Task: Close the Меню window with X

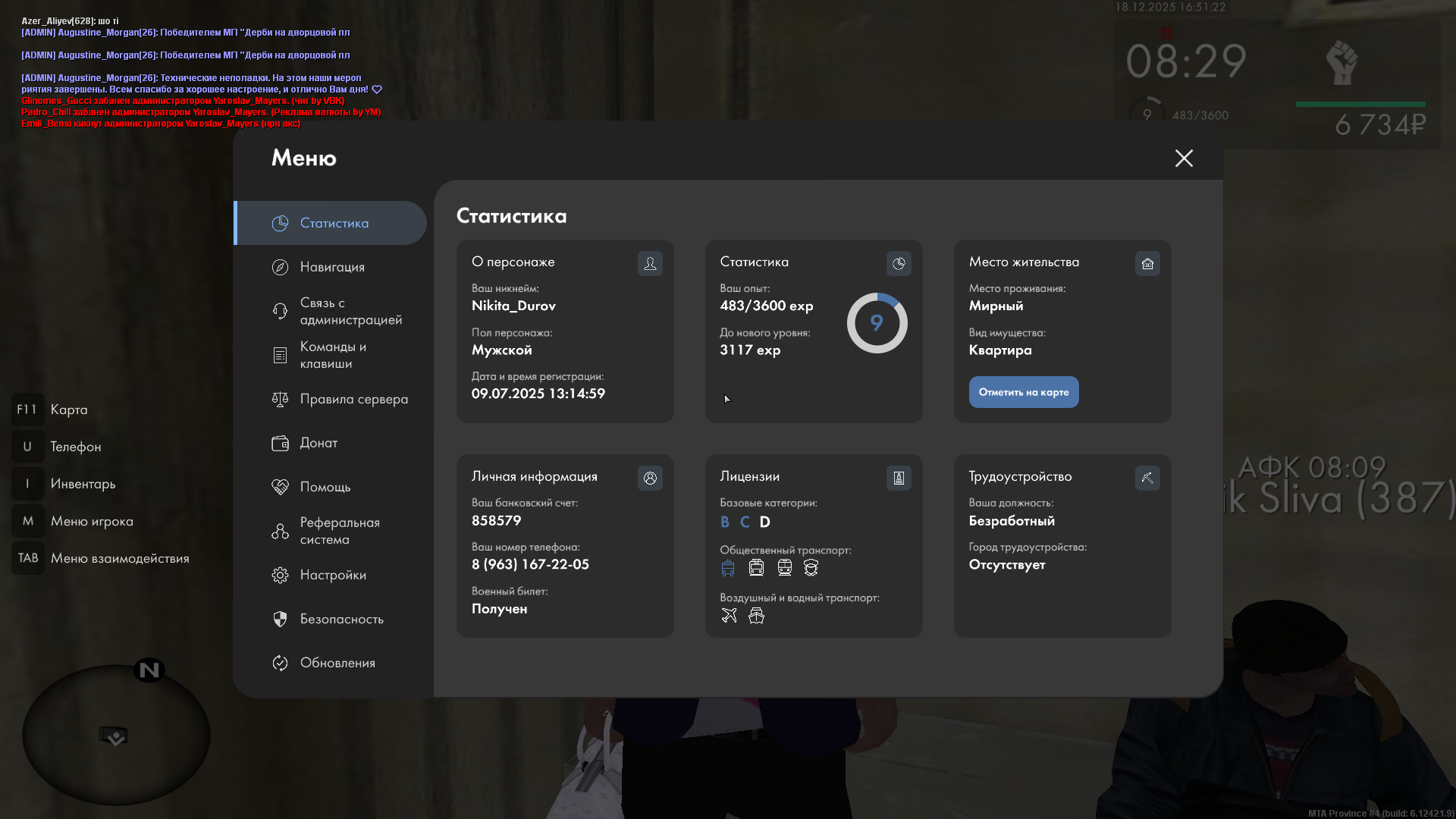Action: (x=1184, y=158)
